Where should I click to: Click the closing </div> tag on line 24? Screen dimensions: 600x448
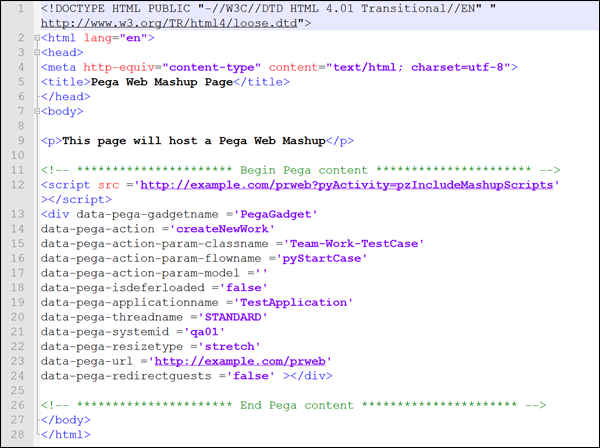(x=311, y=376)
